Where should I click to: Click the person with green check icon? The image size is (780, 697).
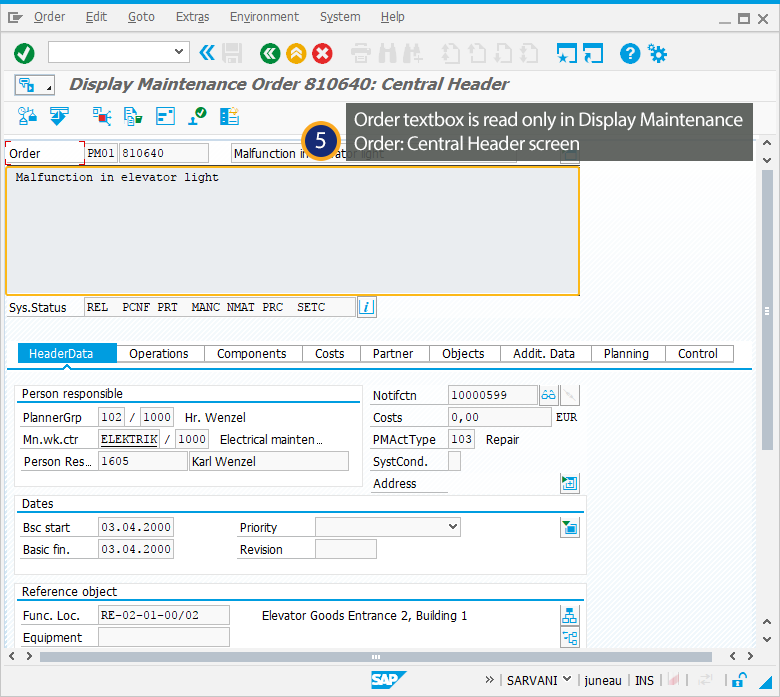197,116
